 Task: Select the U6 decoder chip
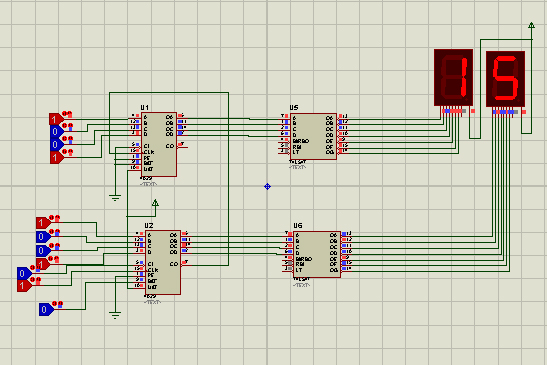(x=317, y=254)
